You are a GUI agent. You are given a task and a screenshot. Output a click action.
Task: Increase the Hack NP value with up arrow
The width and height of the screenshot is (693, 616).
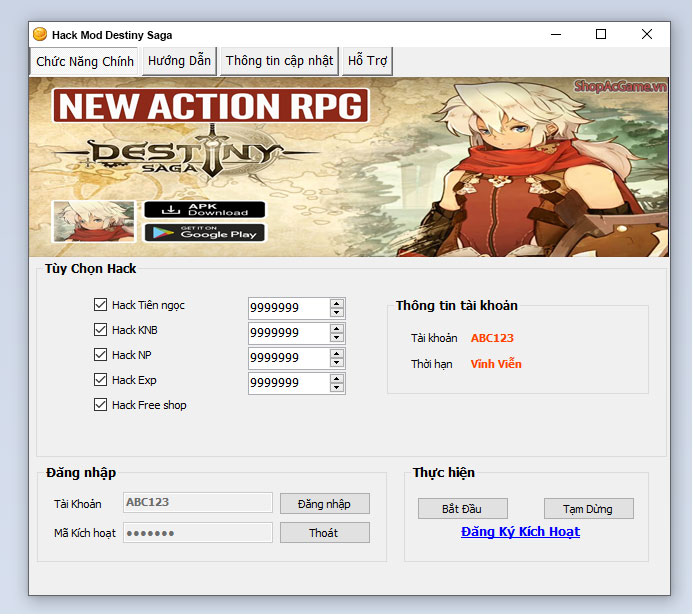click(337, 354)
